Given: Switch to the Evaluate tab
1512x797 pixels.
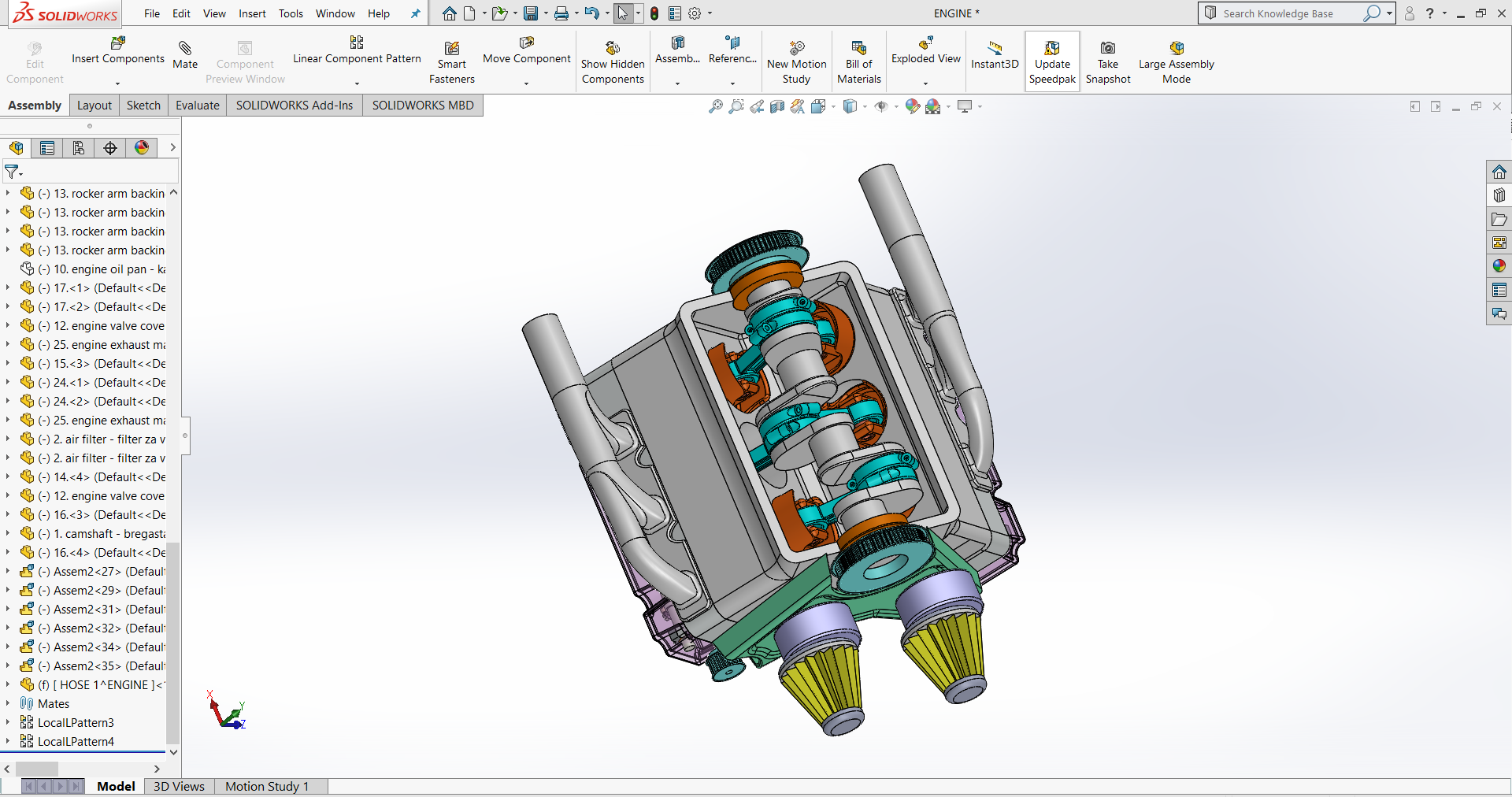Looking at the screenshot, I should 197,106.
